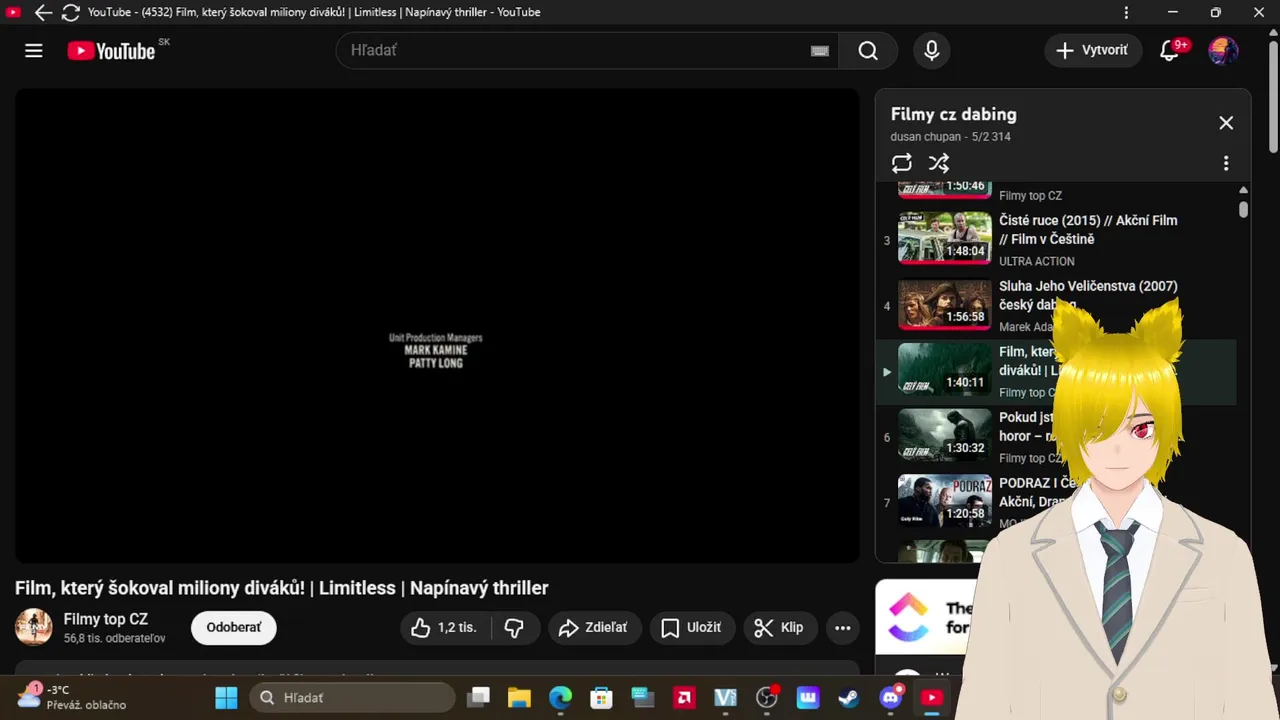The width and height of the screenshot is (1280, 720).
Task: Share the video via Zdieľať
Action: 594,627
